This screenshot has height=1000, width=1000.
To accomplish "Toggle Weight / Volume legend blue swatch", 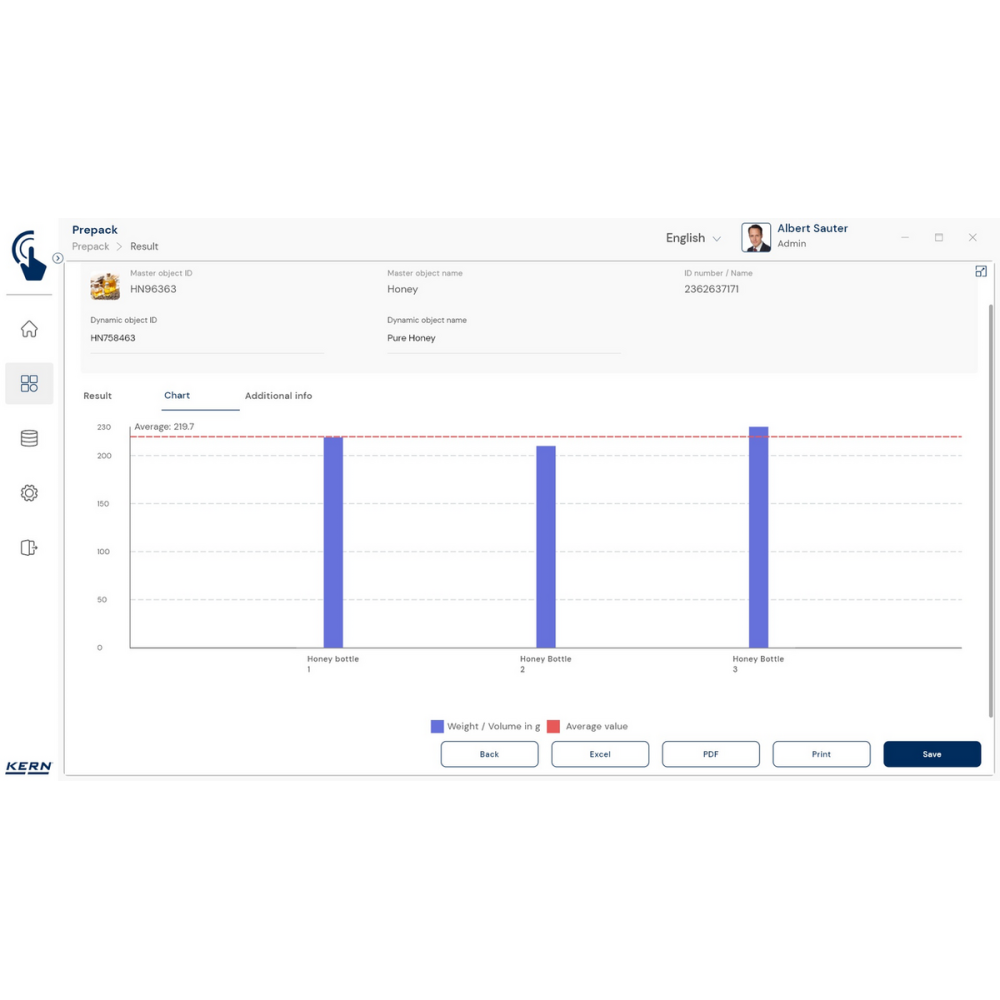I will tap(437, 727).
